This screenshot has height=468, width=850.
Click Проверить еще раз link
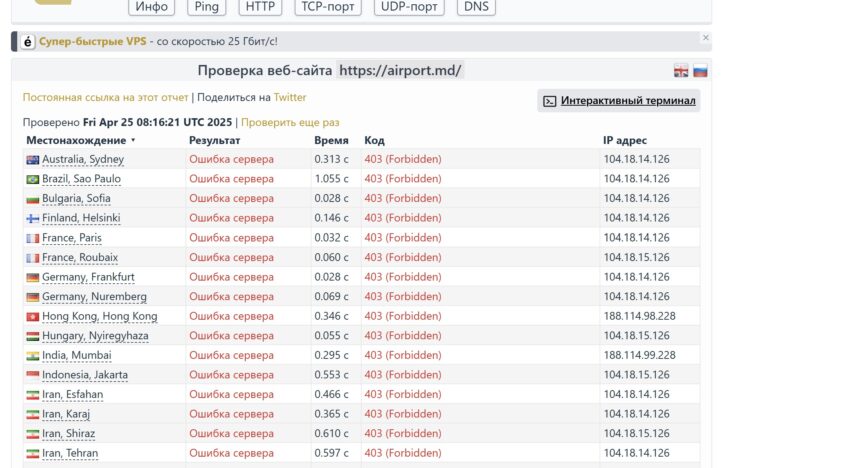coord(290,123)
